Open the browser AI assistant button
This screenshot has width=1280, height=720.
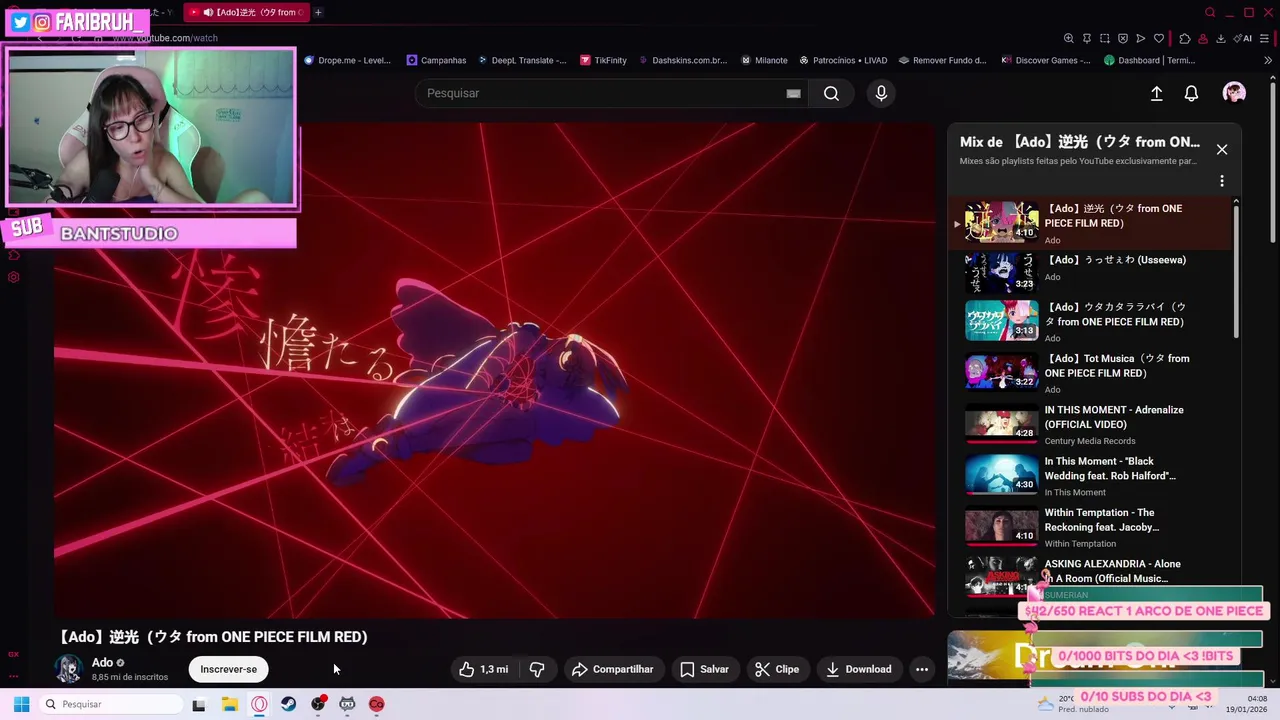point(1243,38)
